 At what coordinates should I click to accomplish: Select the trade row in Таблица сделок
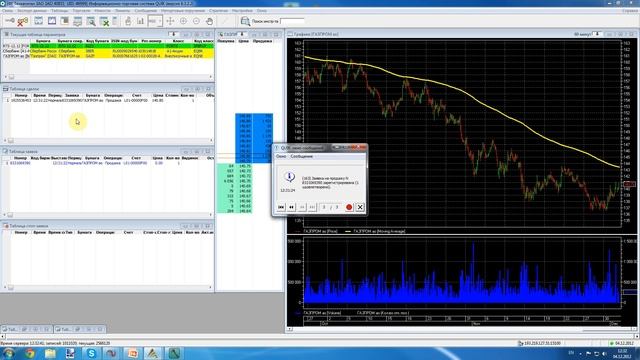(x=108, y=100)
